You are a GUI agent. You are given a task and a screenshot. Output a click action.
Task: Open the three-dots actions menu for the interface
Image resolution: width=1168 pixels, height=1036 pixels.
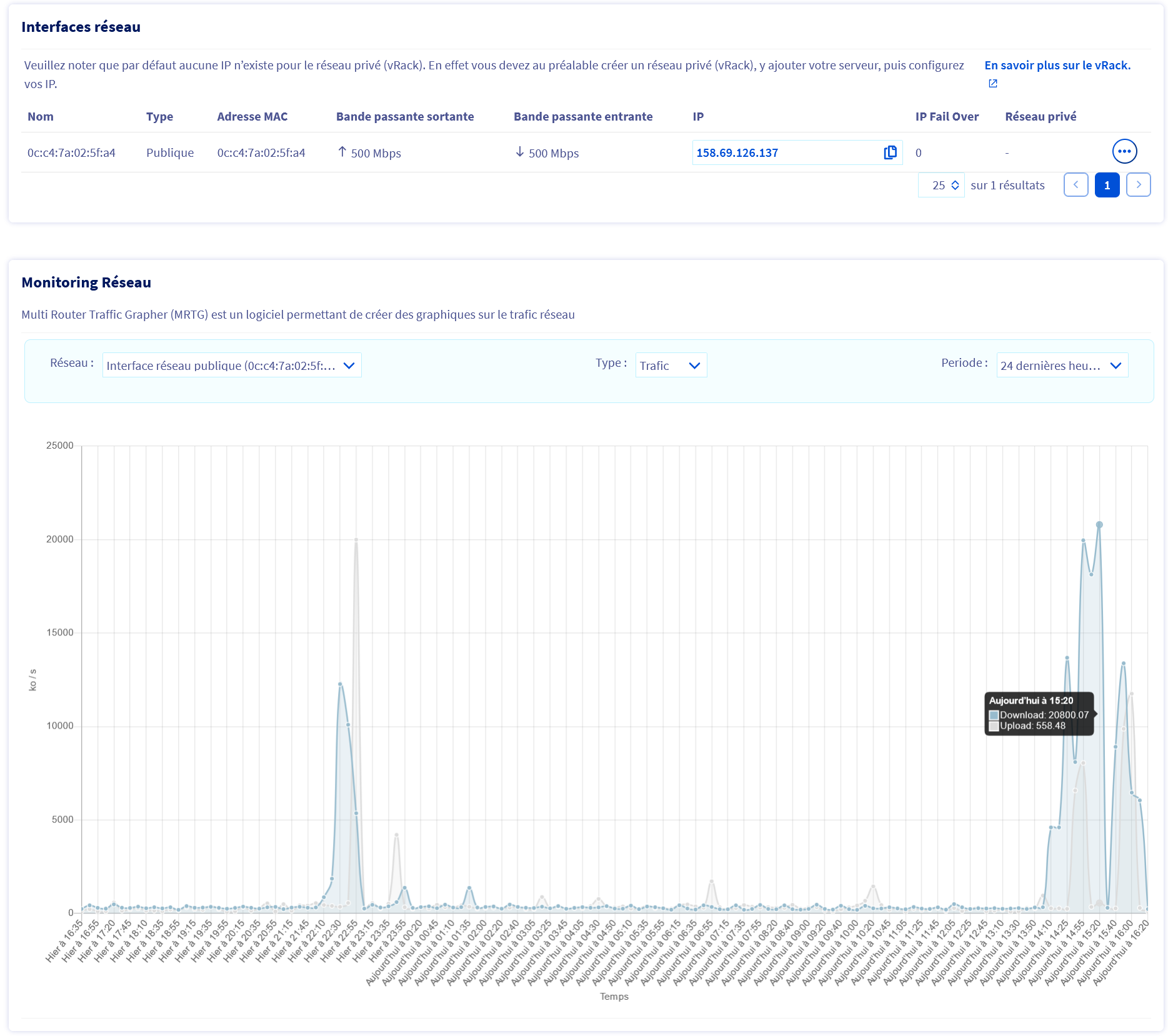[x=1124, y=151]
